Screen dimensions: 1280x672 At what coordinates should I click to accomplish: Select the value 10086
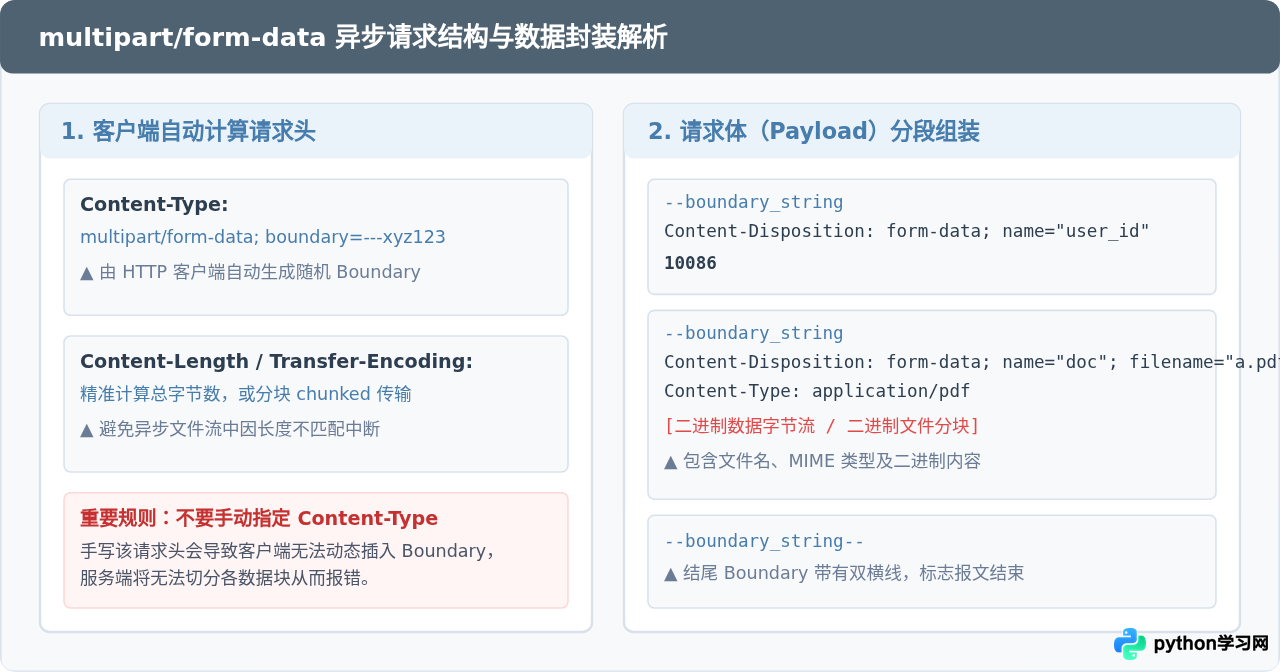click(690, 263)
